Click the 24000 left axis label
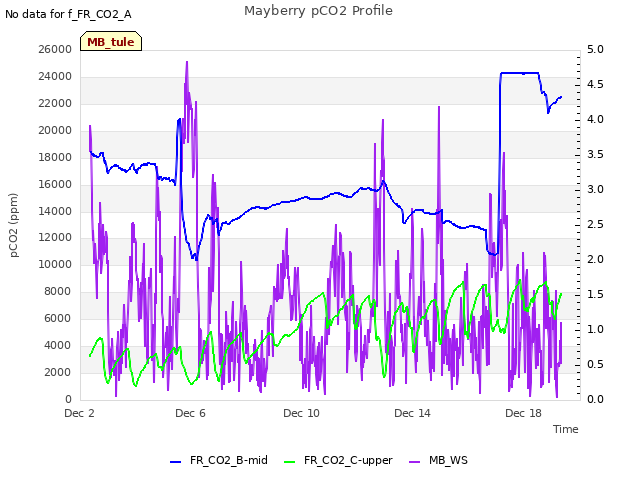 (x=55, y=76)
